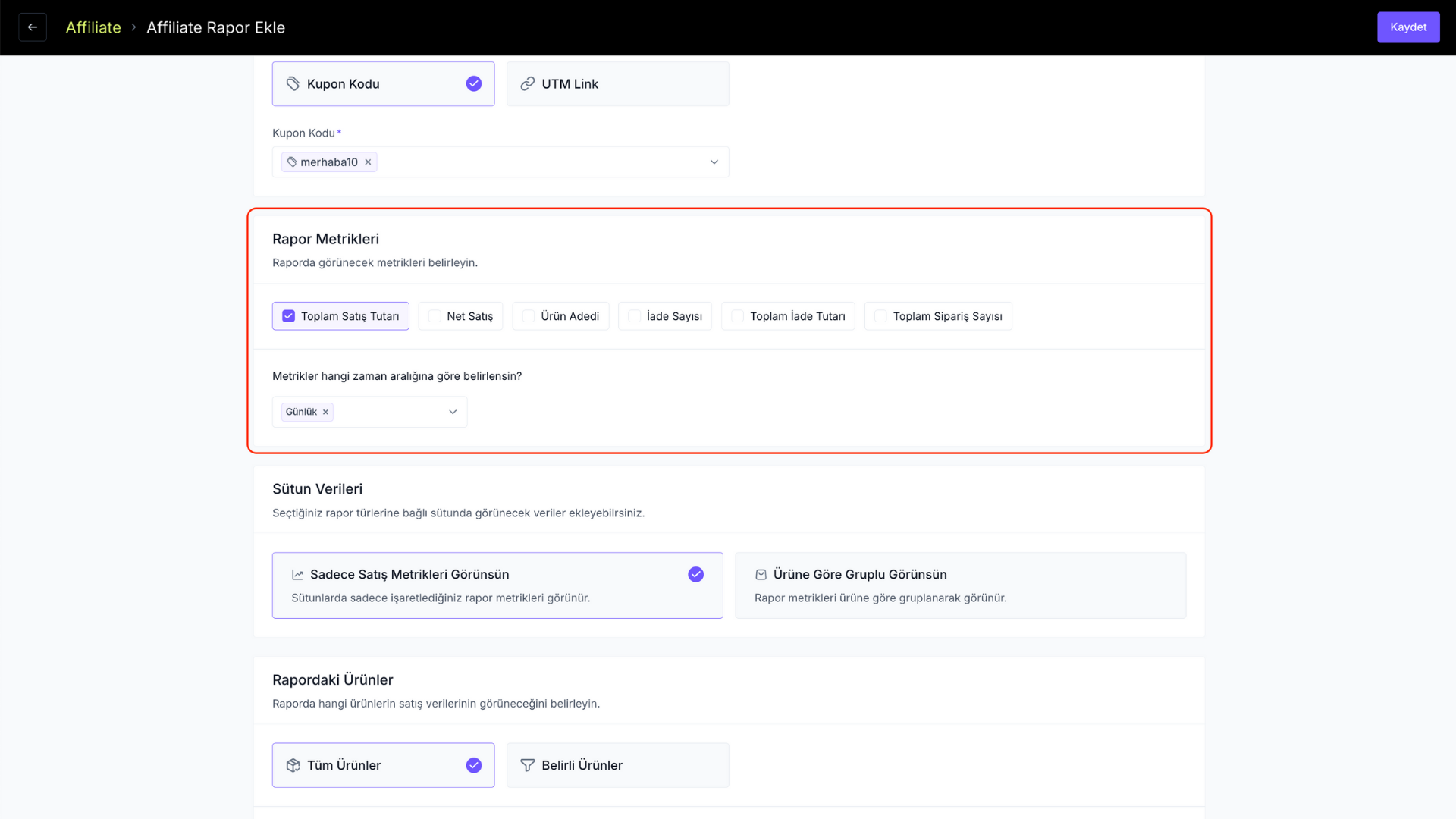Click inside the Kupon Kodu select field
This screenshot has height=819, width=1456.
tap(500, 162)
